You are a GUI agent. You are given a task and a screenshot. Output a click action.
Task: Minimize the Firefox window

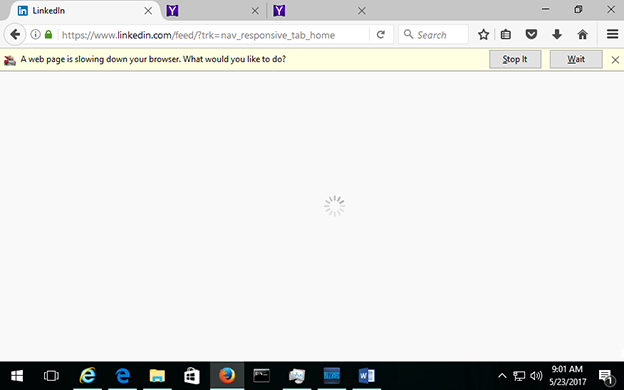[546, 9]
